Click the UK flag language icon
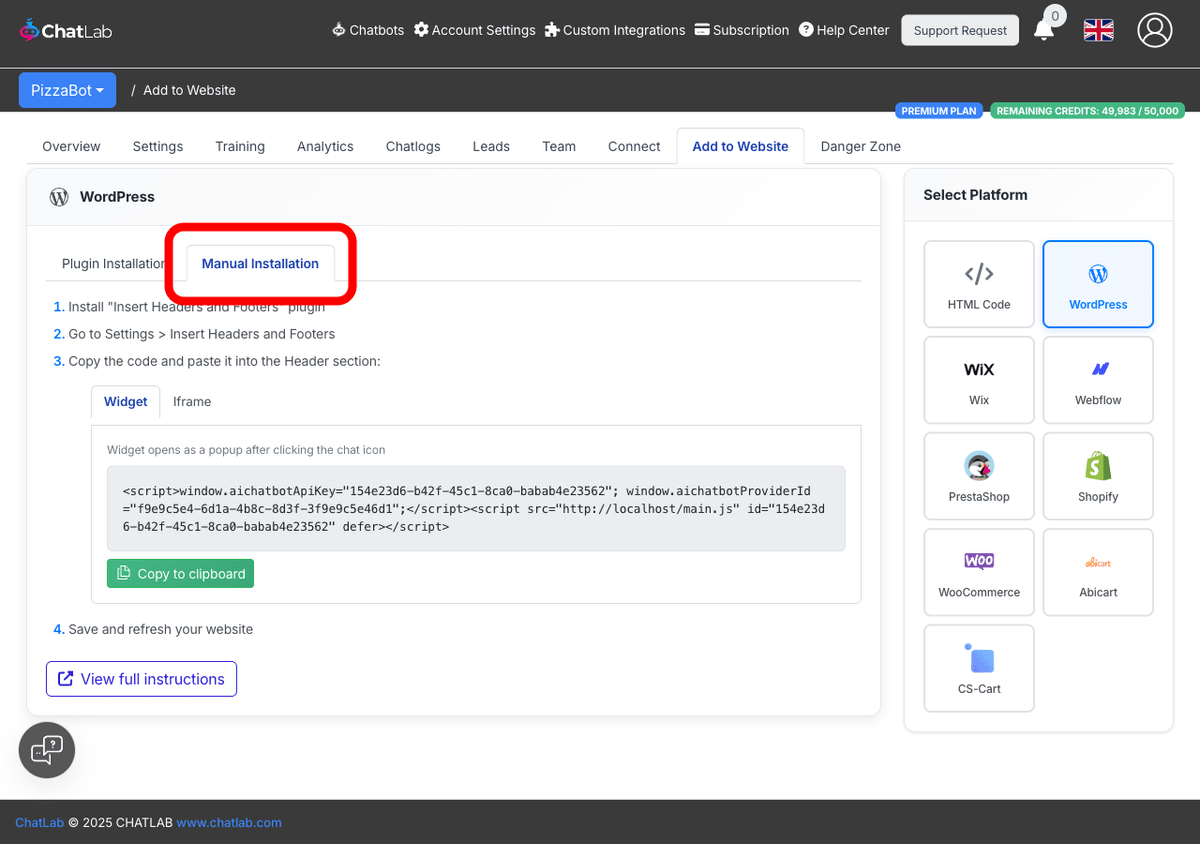Image resolution: width=1200 pixels, height=844 pixels. pos(1098,30)
